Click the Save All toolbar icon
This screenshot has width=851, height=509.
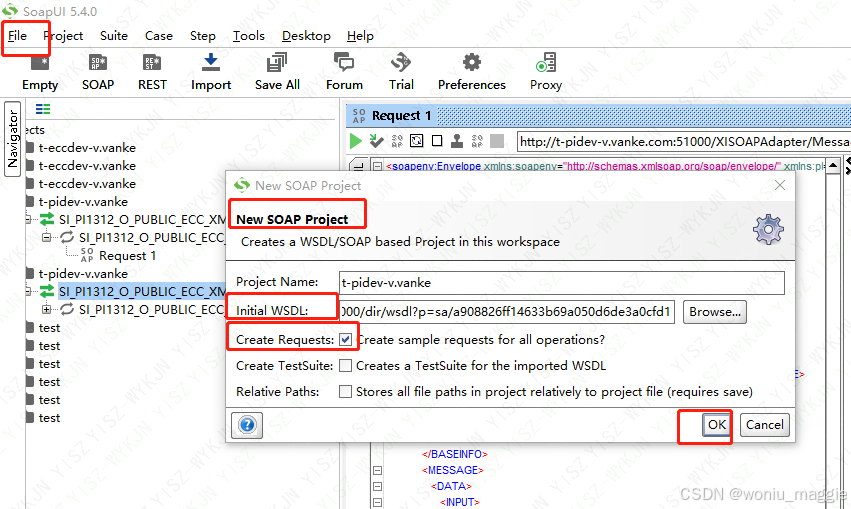277,62
